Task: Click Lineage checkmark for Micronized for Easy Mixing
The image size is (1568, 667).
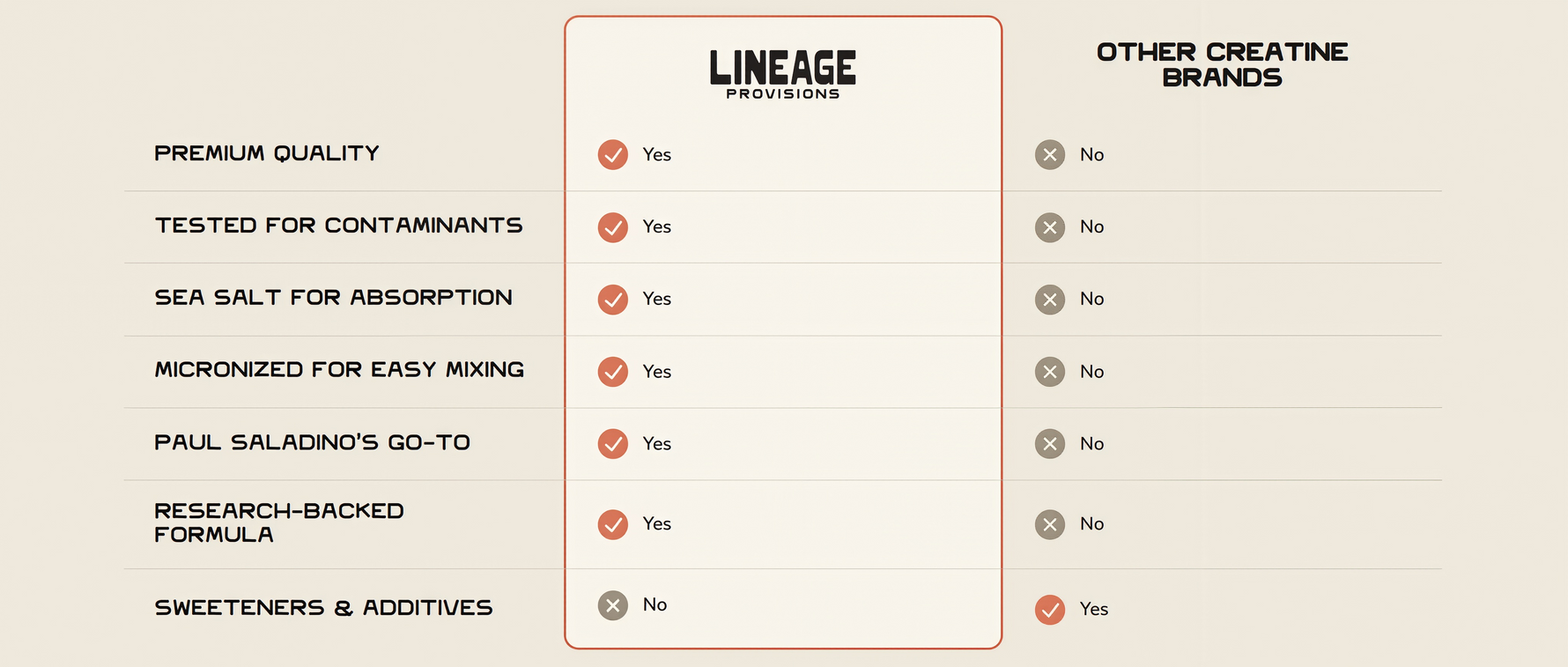Action: 613,372
